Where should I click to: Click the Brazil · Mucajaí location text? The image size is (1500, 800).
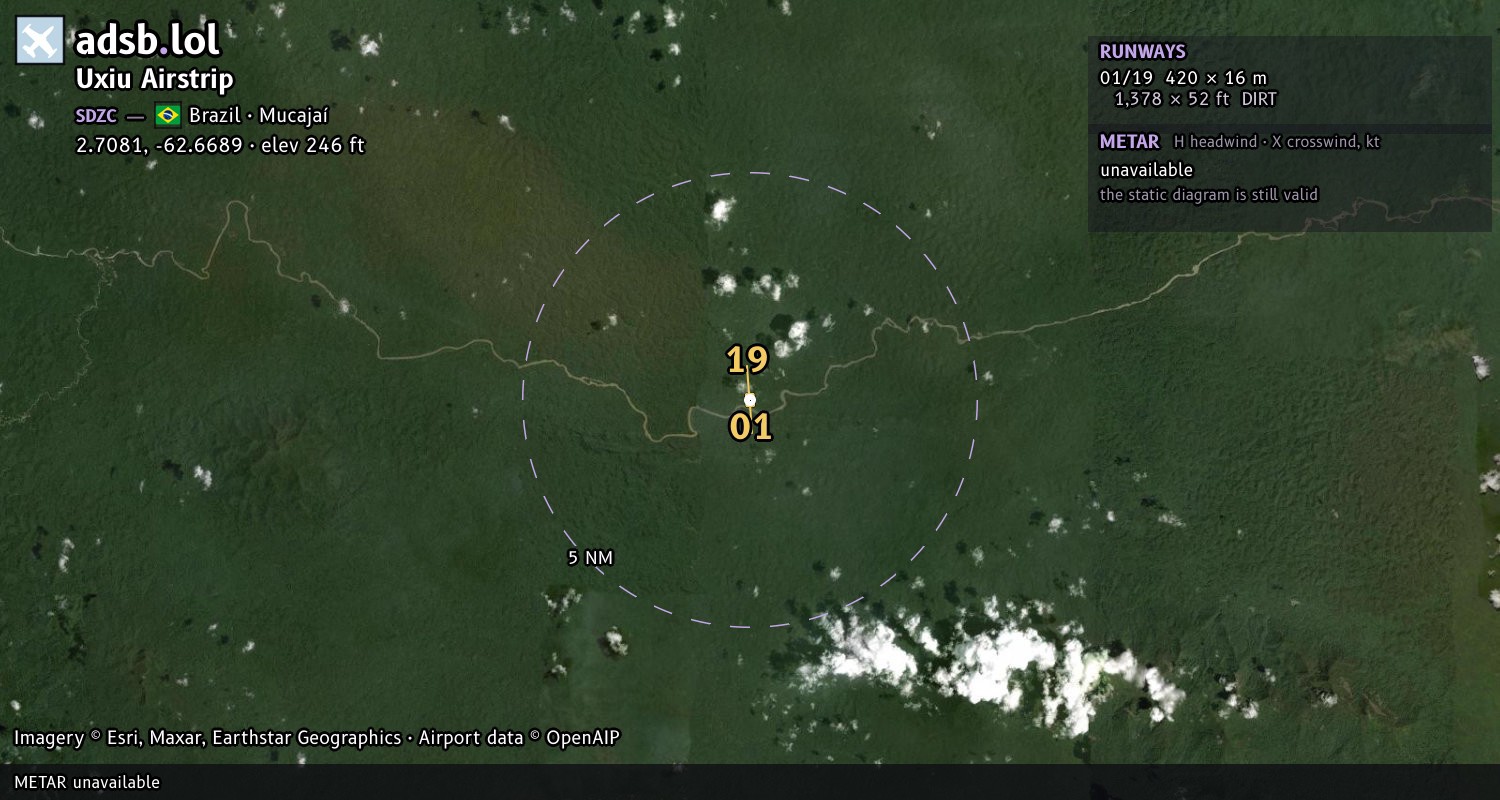(259, 115)
